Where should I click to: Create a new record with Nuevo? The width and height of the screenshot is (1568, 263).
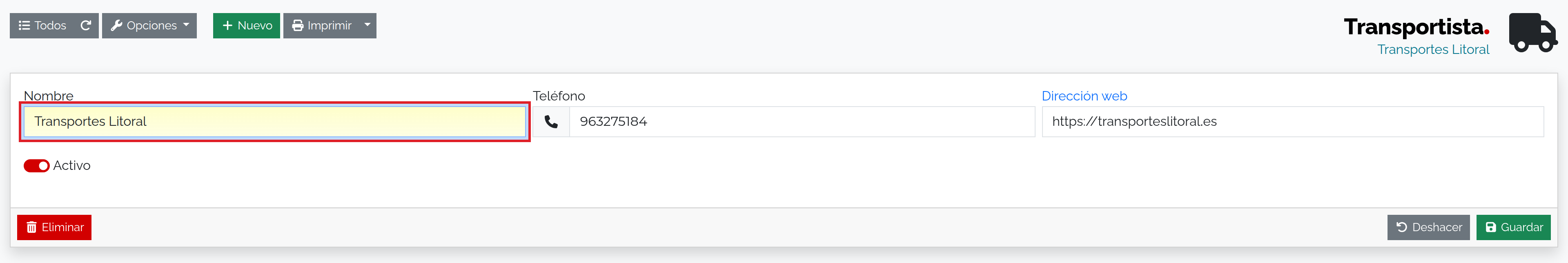247,26
